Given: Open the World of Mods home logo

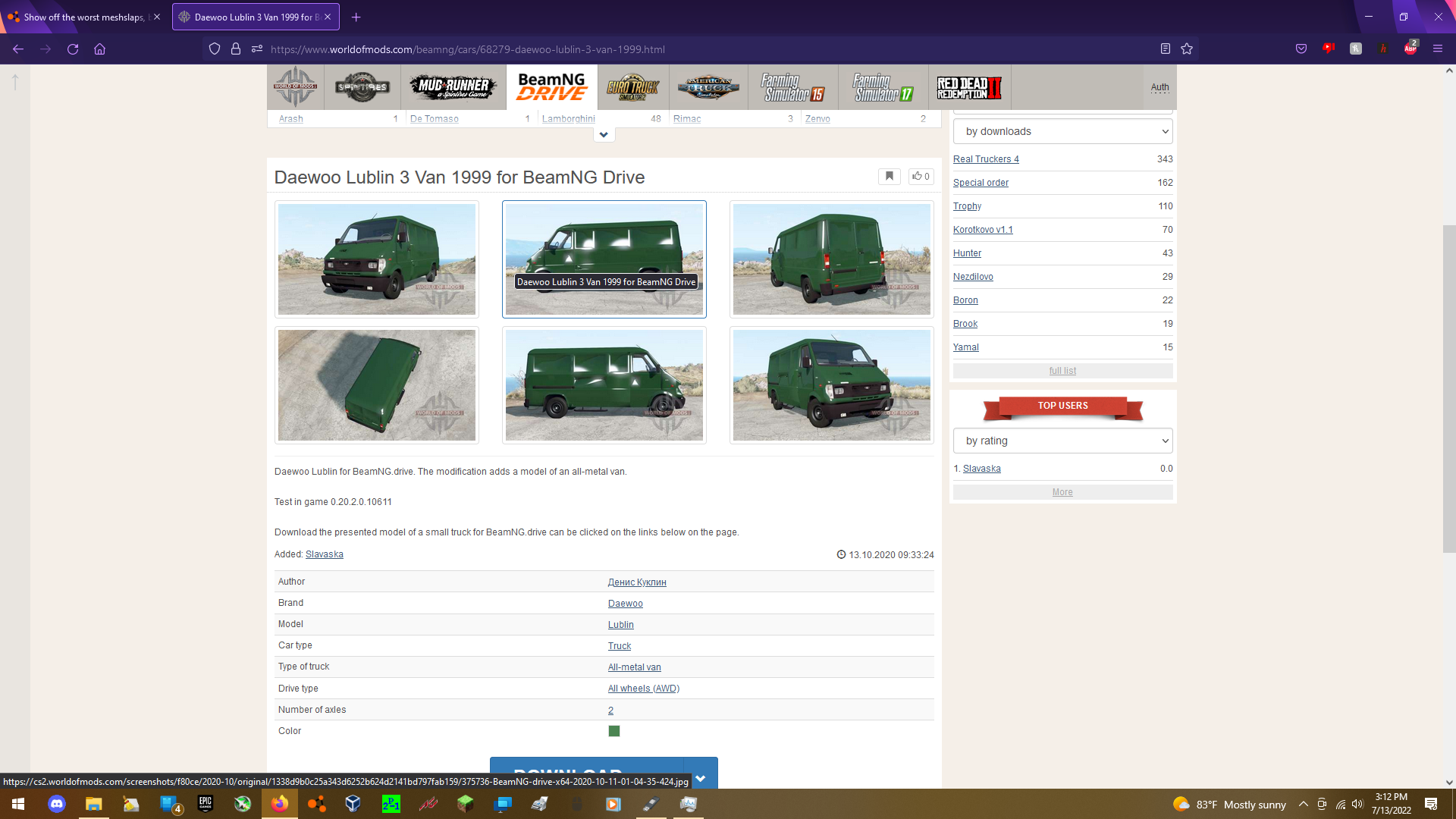Looking at the screenshot, I should (296, 87).
